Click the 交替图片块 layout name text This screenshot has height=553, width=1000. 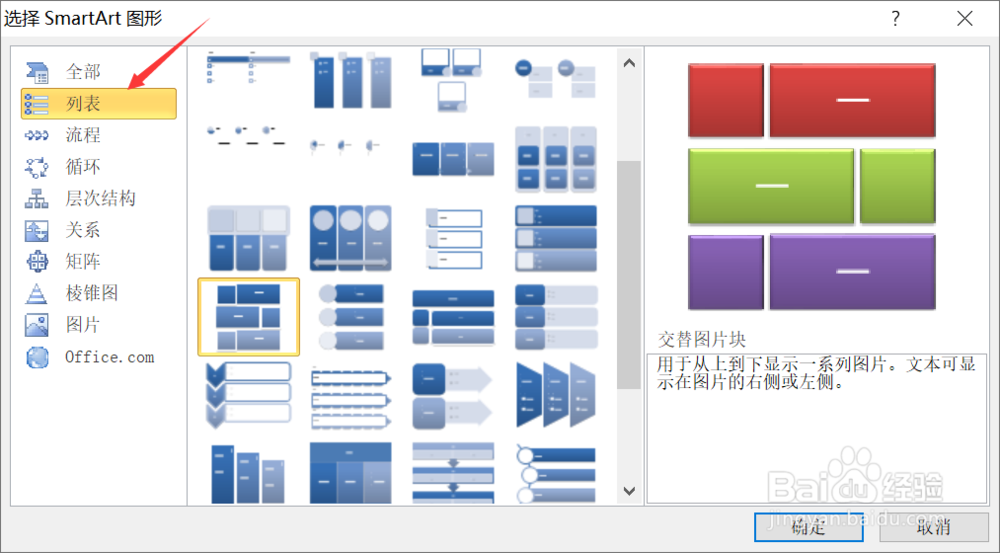tap(702, 339)
